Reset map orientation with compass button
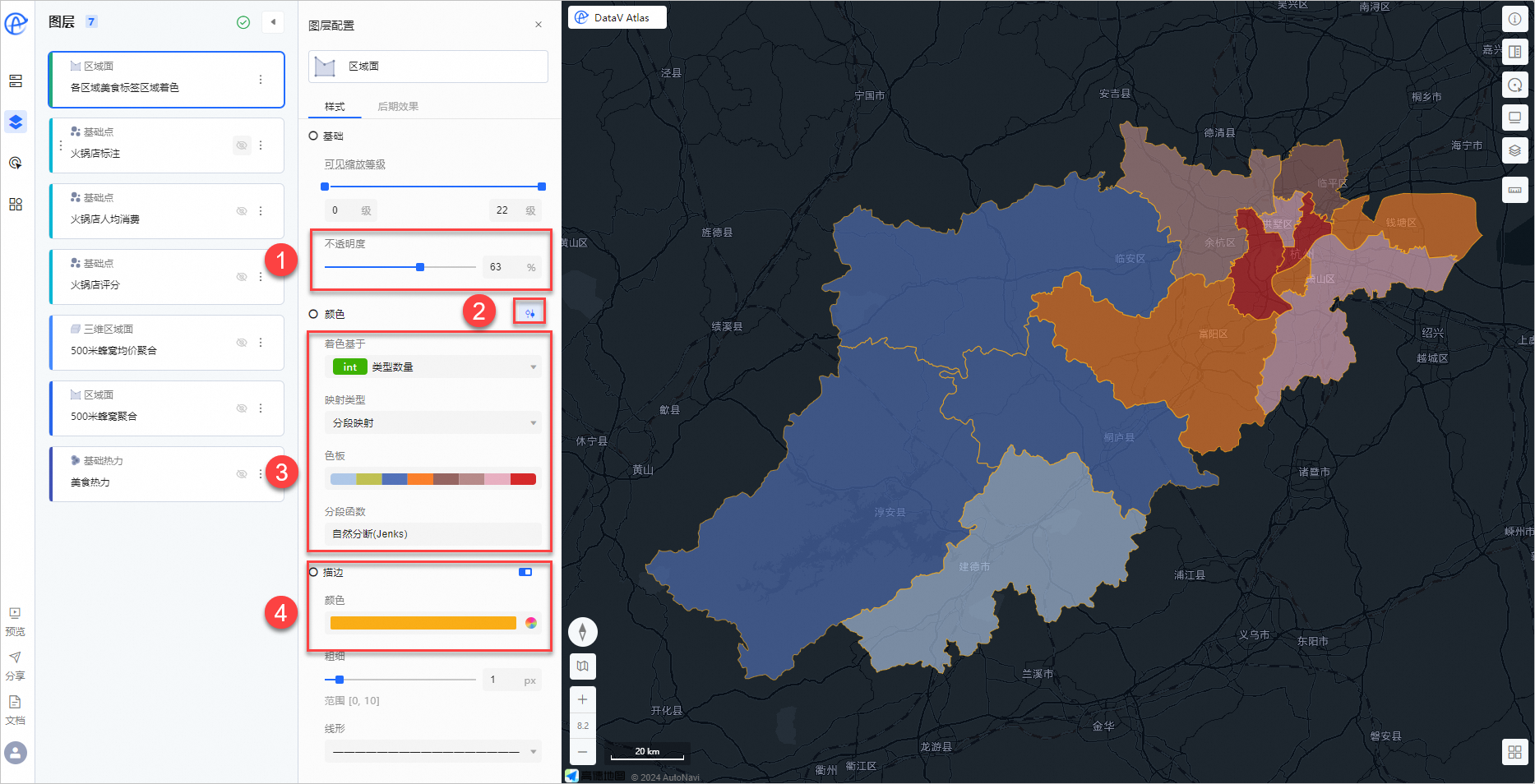The image size is (1535, 784). click(583, 632)
